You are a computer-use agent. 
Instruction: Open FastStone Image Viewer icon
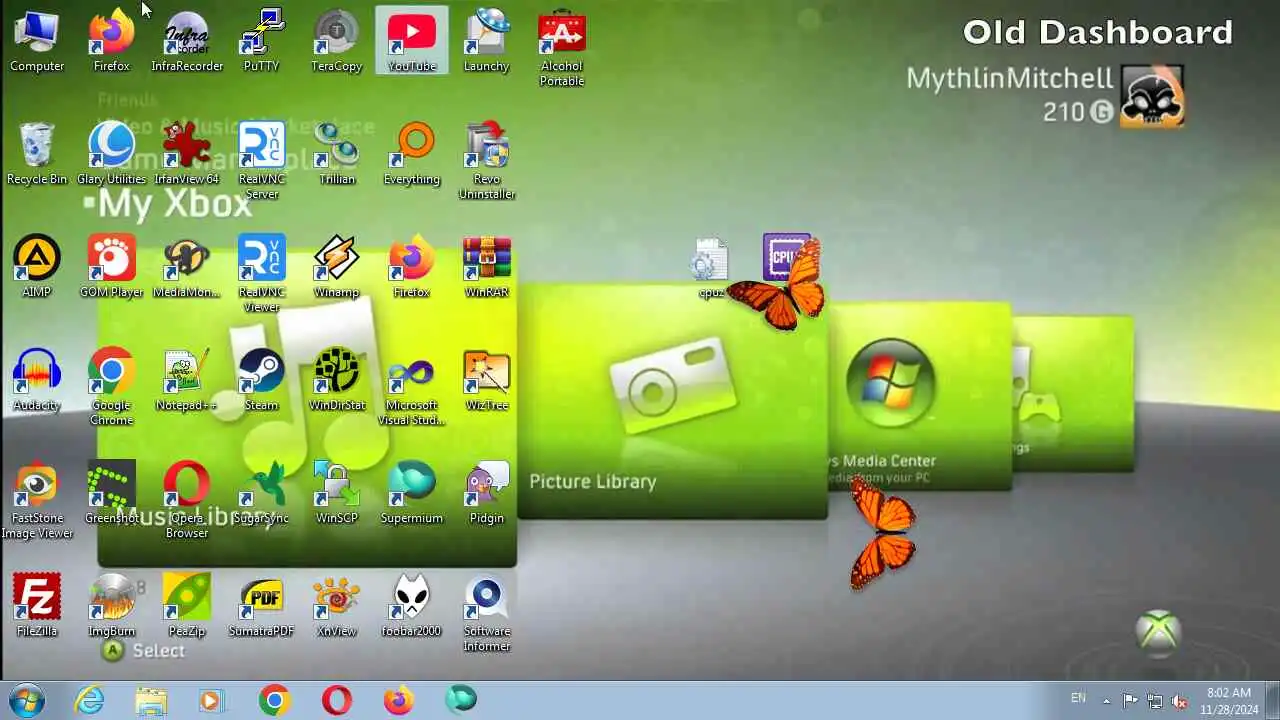[x=37, y=500]
